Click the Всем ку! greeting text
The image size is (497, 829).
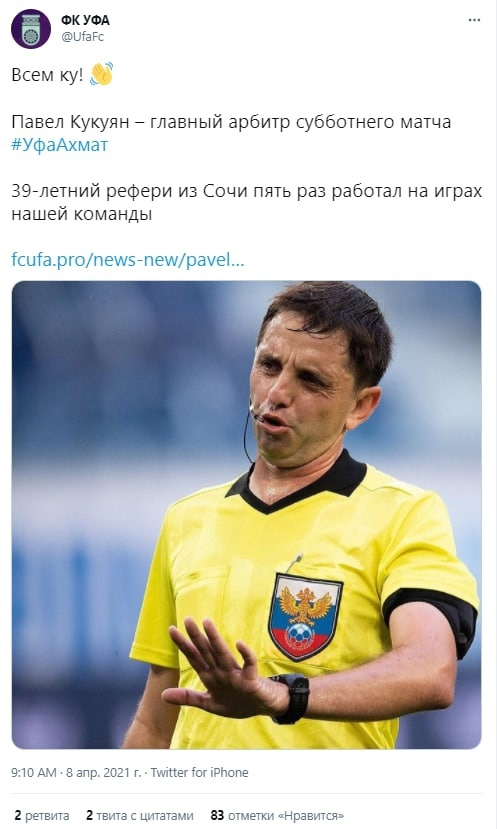pyautogui.click(x=47, y=75)
